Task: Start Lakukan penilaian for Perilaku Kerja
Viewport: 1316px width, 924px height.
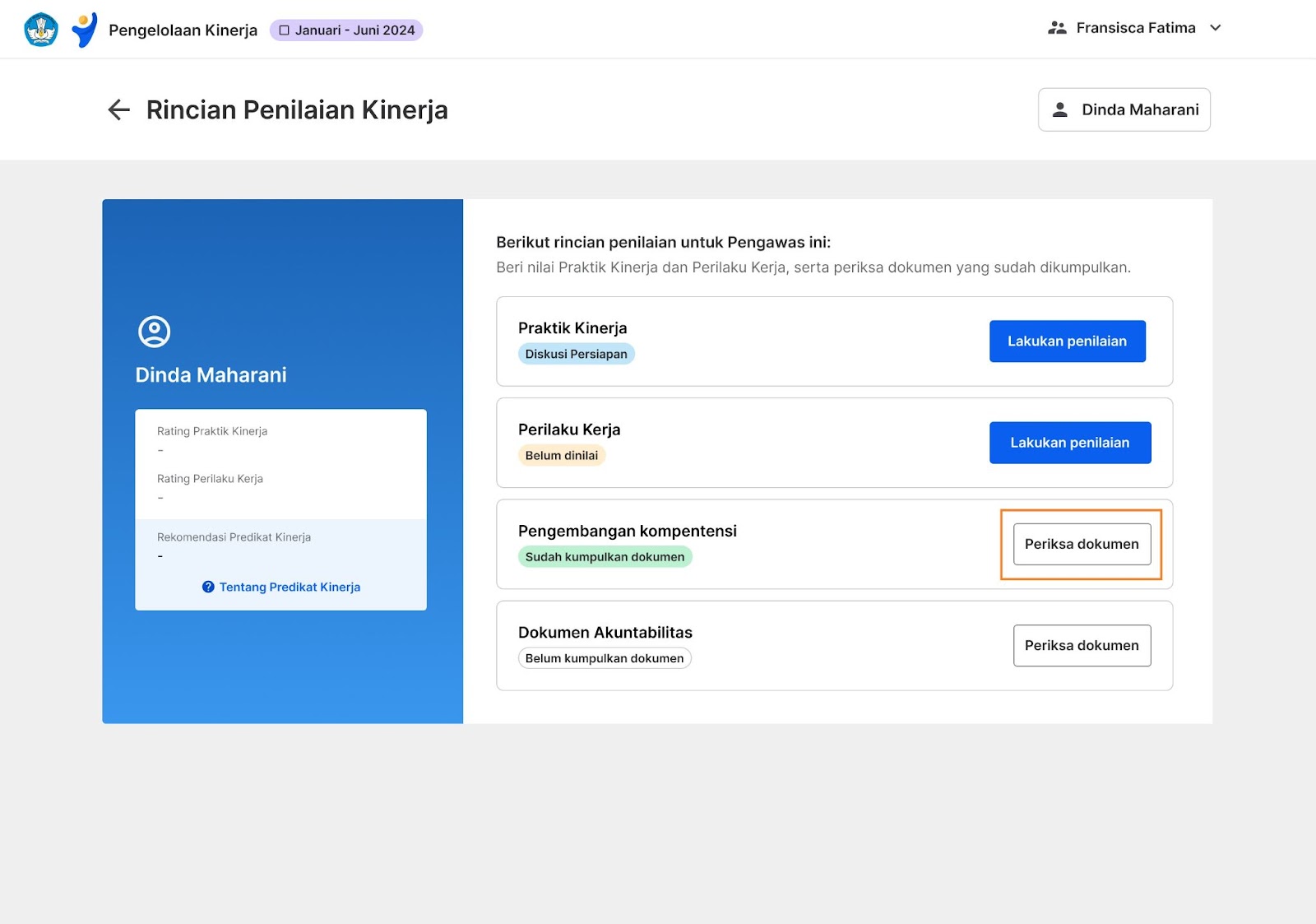Action: [x=1069, y=443]
